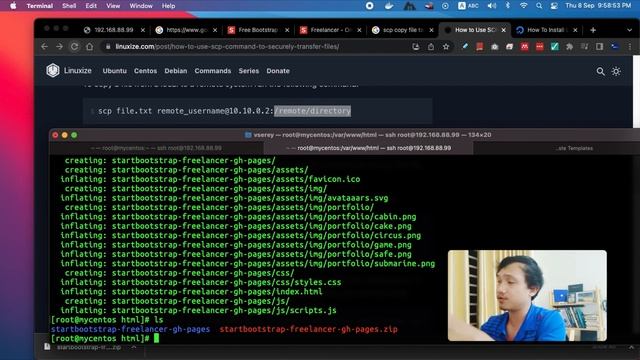This screenshot has height=360, width=640.
Task: Open the Debian link on Linuxize
Action: pos(176,71)
